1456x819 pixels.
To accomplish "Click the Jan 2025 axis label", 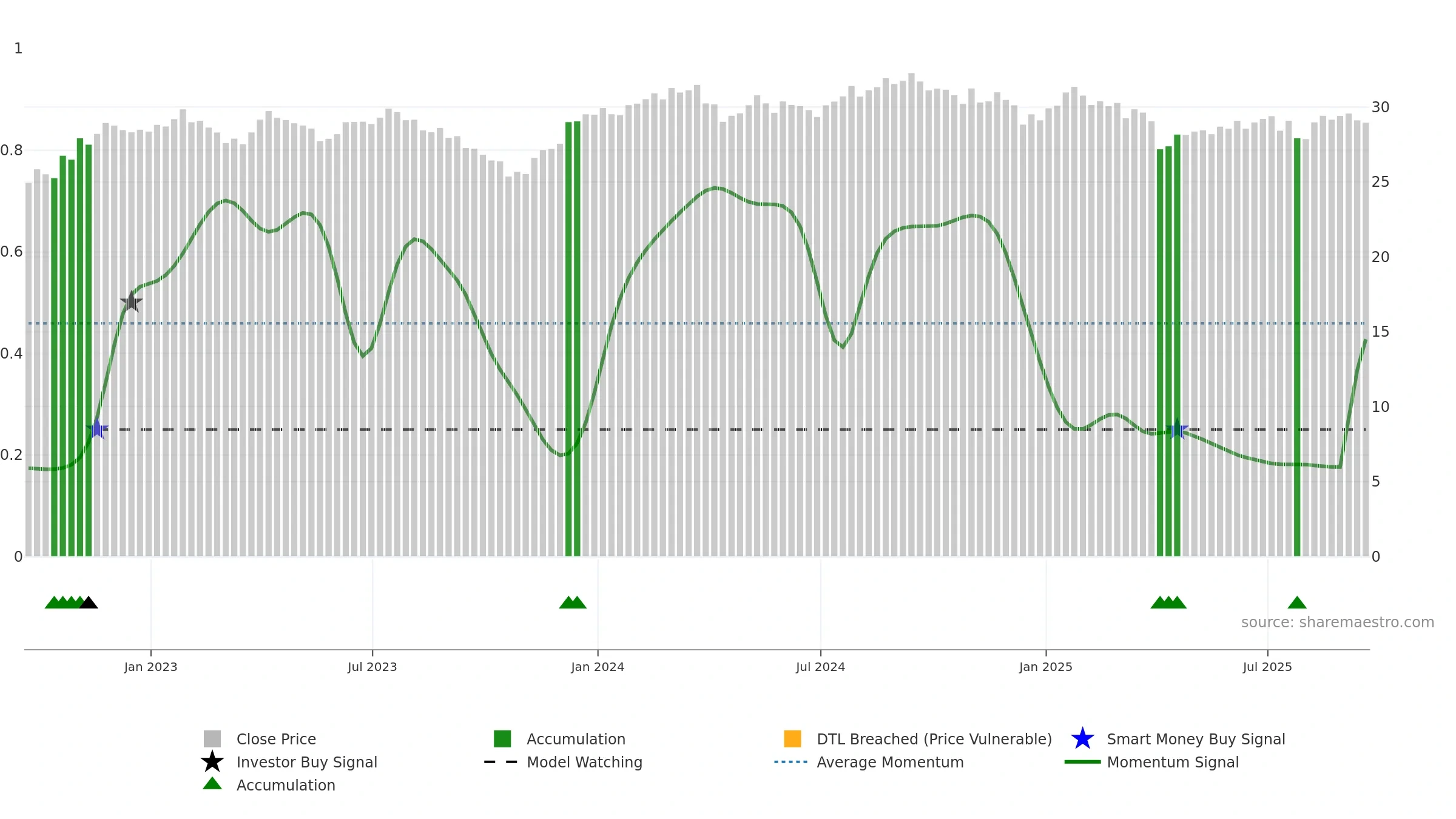I will (x=1046, y=667).
